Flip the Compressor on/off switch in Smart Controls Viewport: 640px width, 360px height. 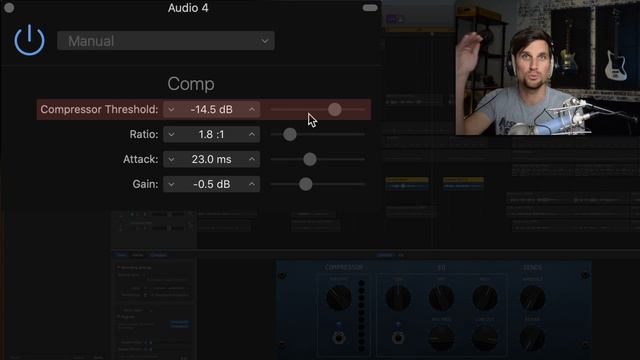(338, 338)
